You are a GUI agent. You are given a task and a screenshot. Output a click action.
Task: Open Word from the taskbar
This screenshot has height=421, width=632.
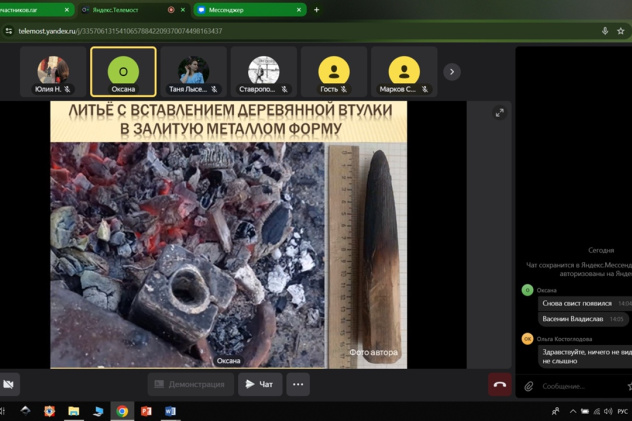click(169, 411)
